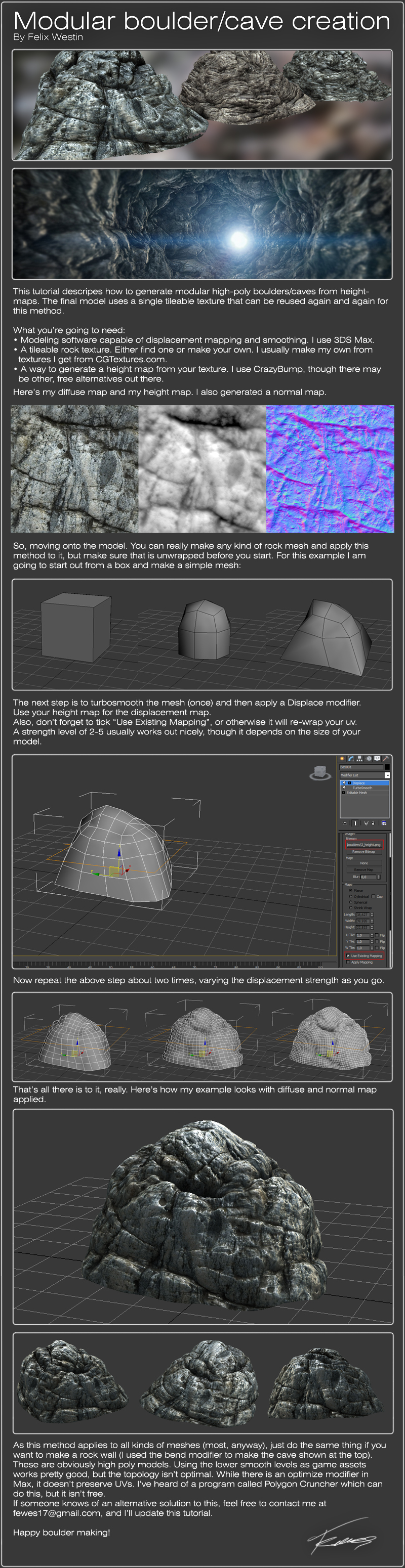The height and width of the screenshot is (1568, 405).
Task: Click the Length value field
Action: click(363, 915)
